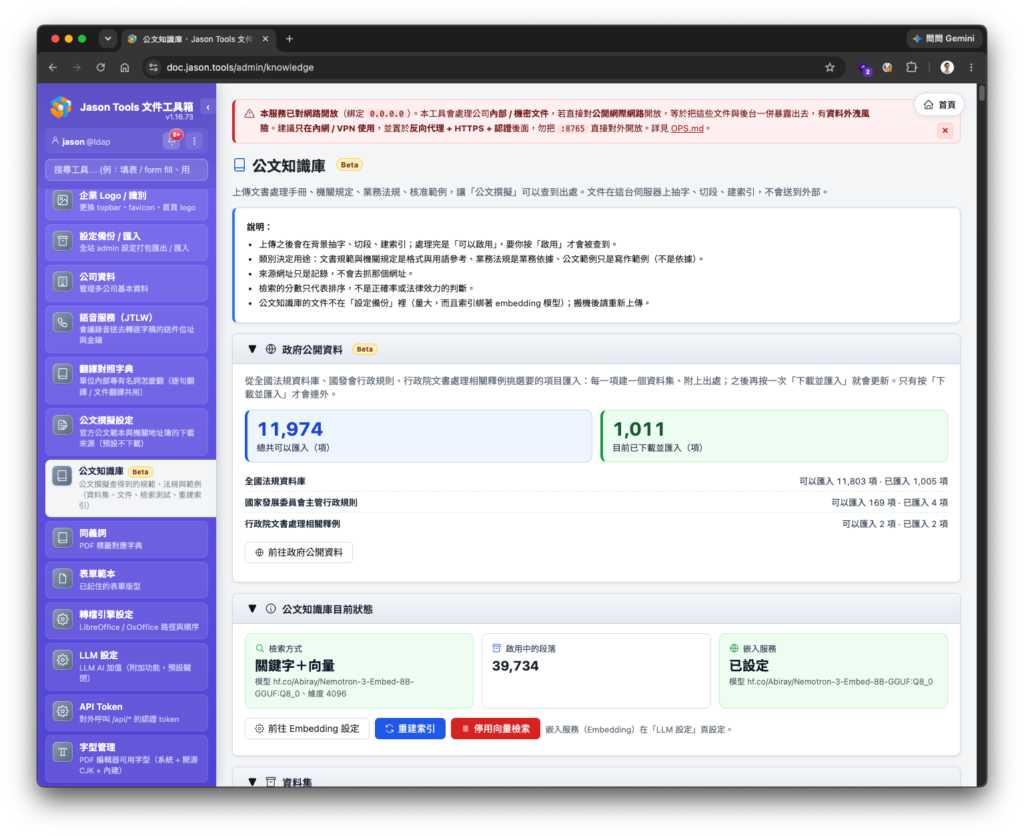Screen dimensions: 1024x836
Task: Open notifications bell with 9+ badge
Action: coord(171,140)
